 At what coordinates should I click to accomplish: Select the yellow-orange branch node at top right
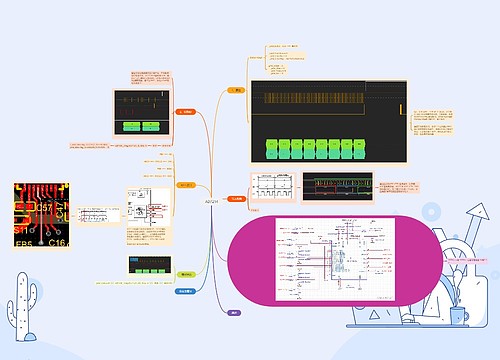236,90
